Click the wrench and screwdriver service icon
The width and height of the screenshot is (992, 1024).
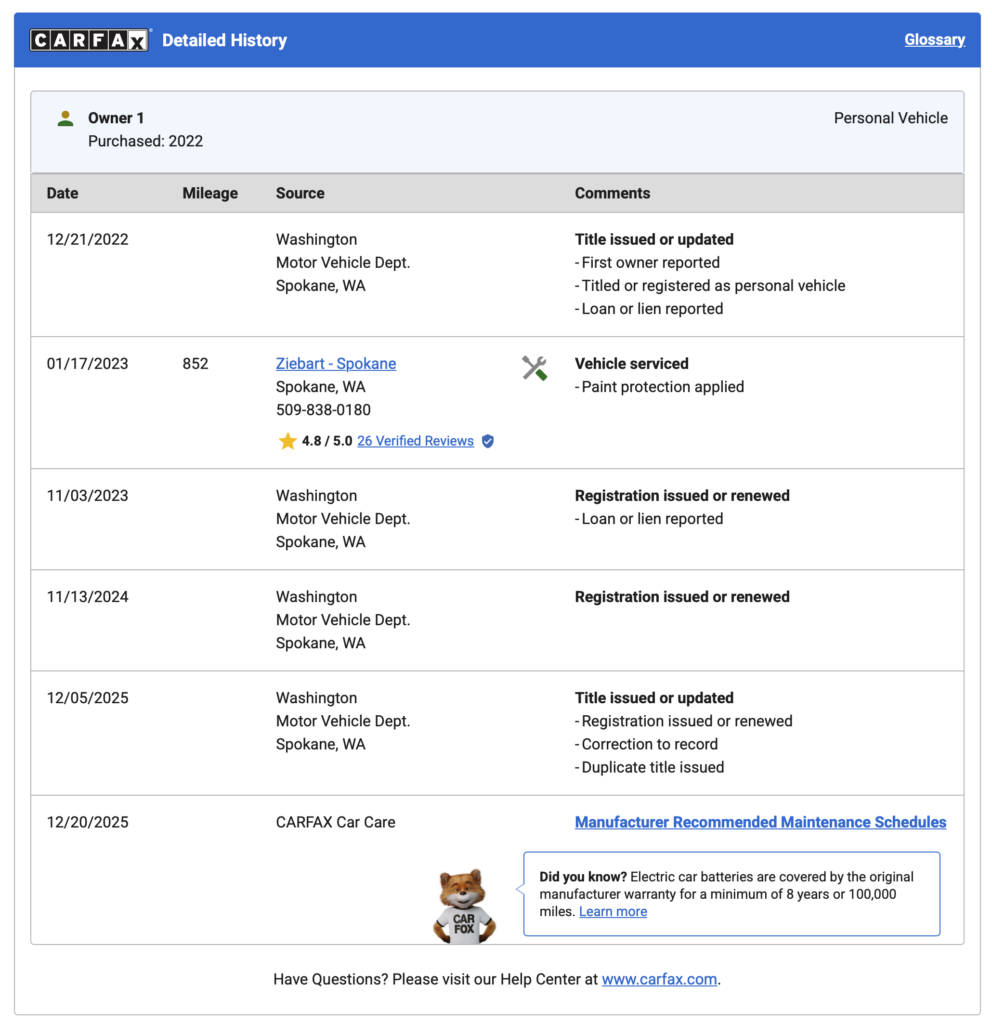click(534, 368)
